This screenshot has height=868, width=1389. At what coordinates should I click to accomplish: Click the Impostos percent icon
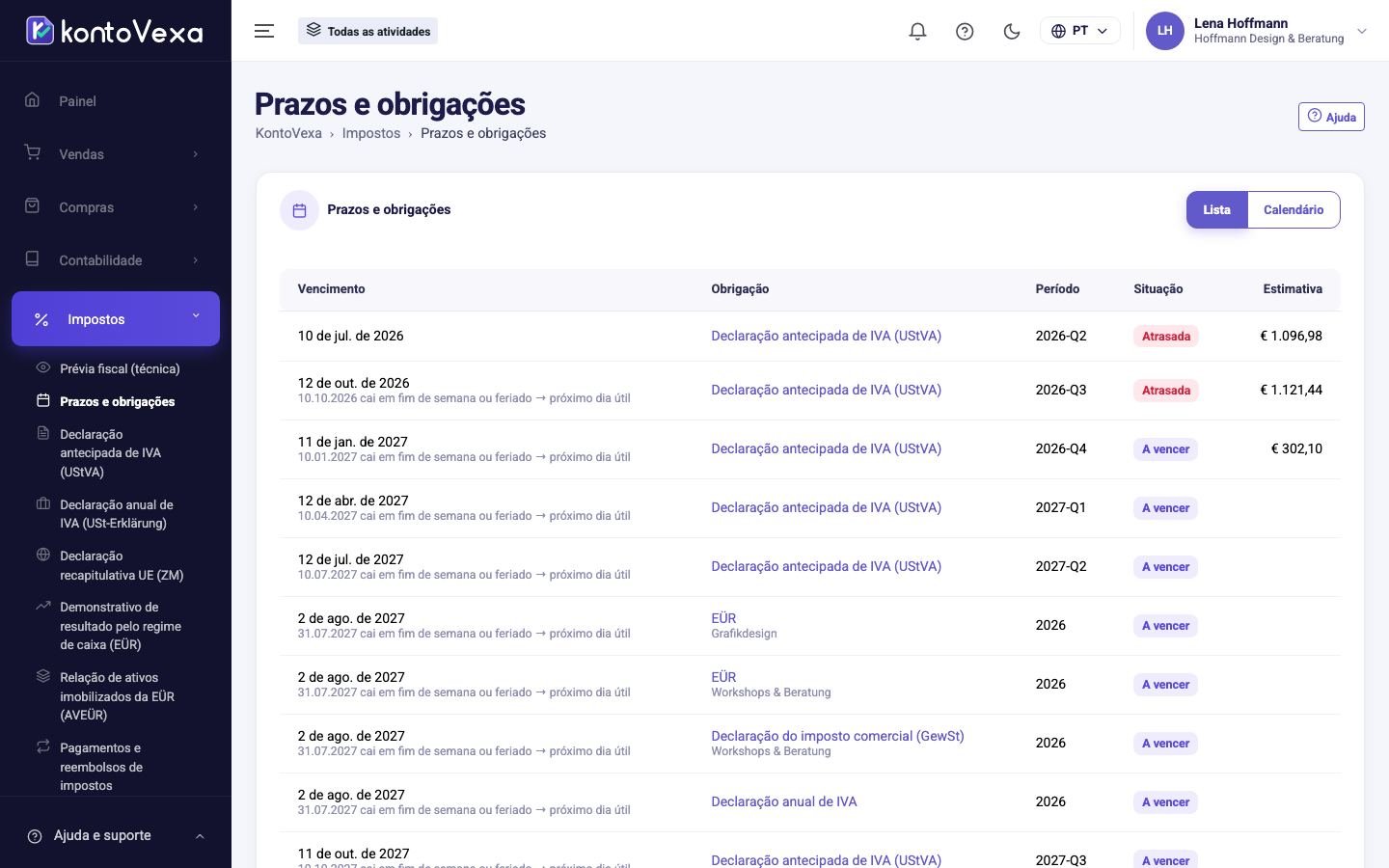click(x=41, y=319)
